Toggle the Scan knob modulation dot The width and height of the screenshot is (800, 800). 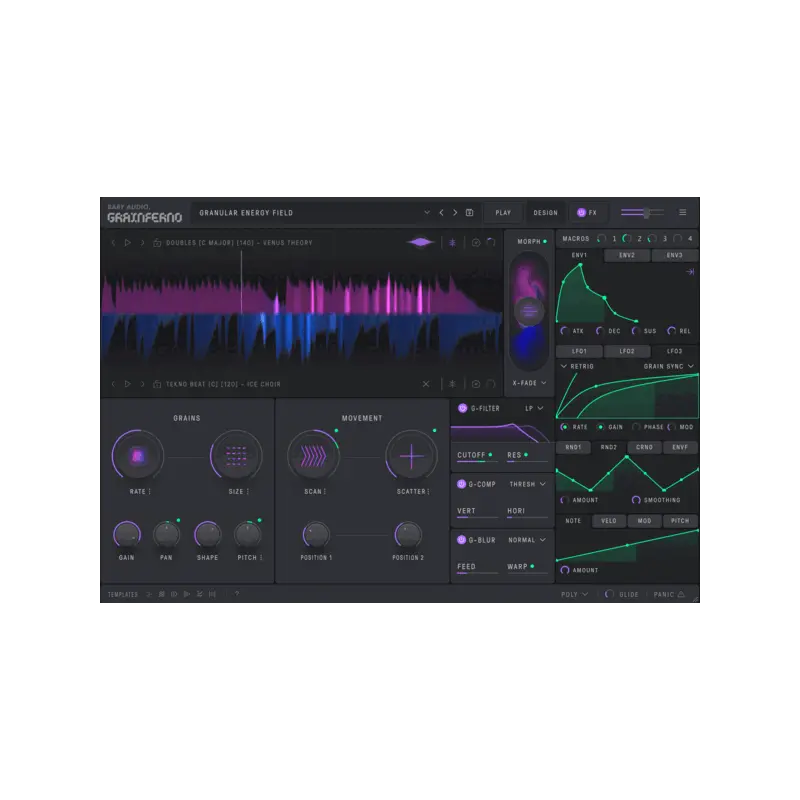click(336, 431)
